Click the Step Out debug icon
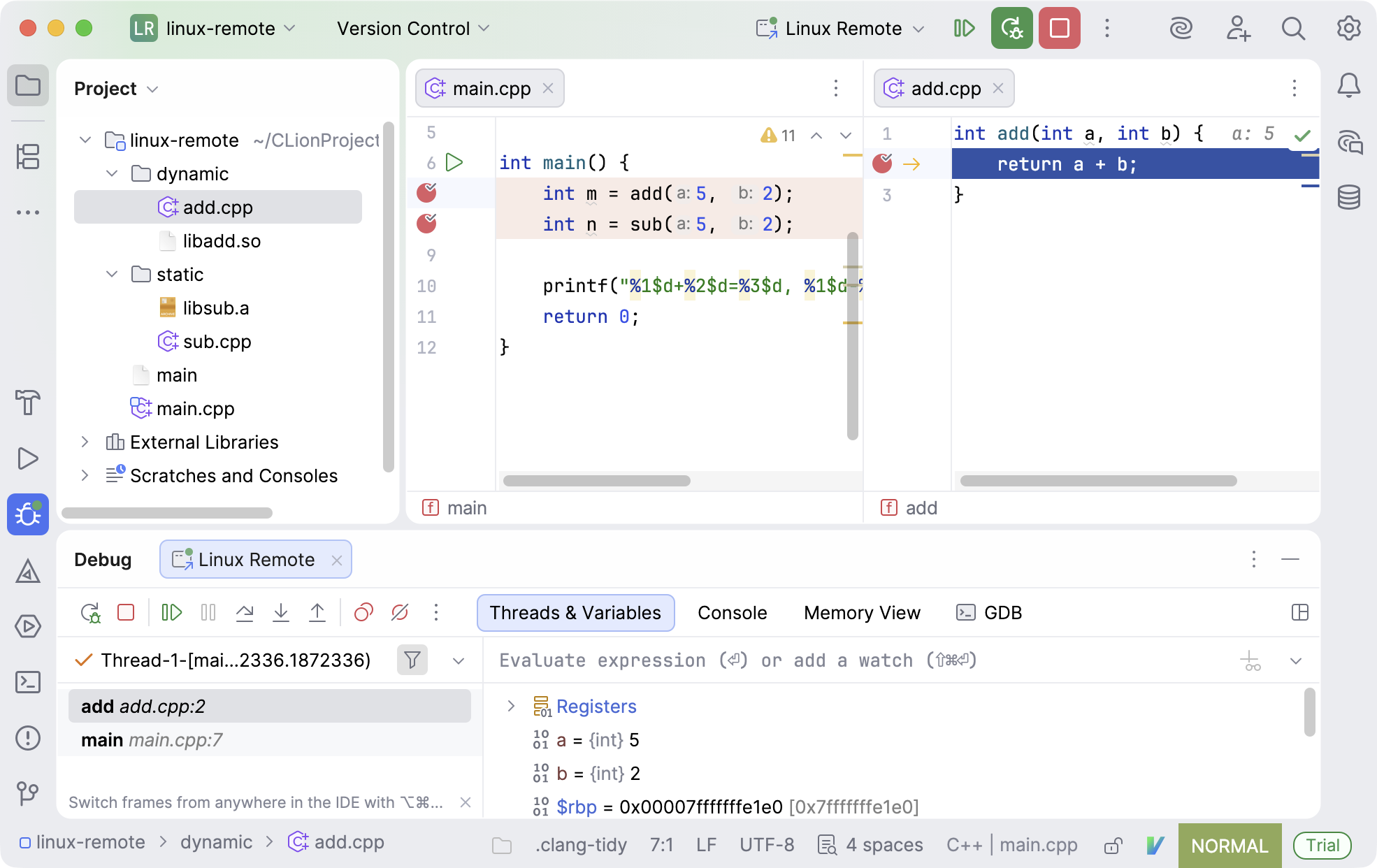 (x=317, y=613)
